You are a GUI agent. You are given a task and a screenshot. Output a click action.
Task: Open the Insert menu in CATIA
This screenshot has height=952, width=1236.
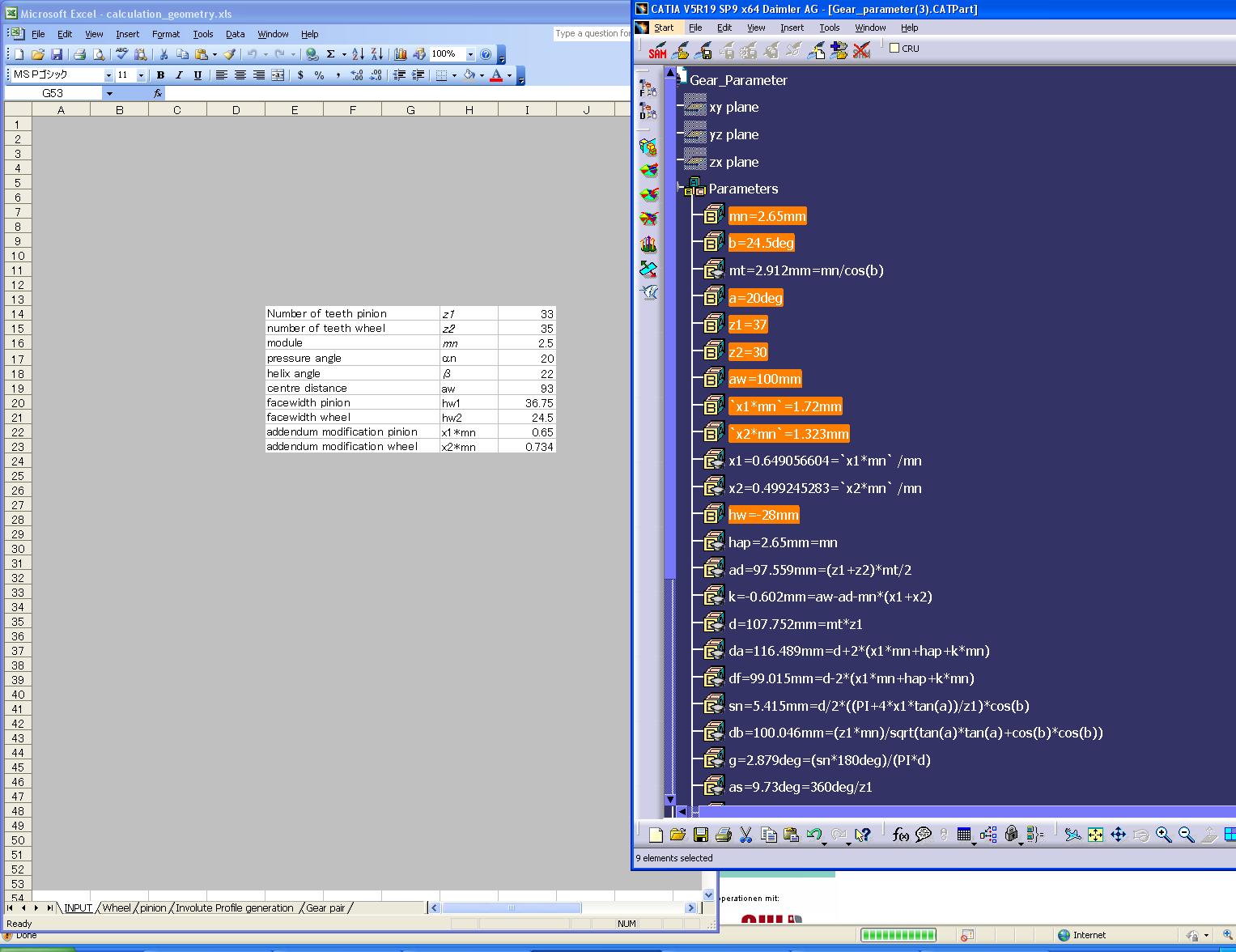(x=792, y=28)
